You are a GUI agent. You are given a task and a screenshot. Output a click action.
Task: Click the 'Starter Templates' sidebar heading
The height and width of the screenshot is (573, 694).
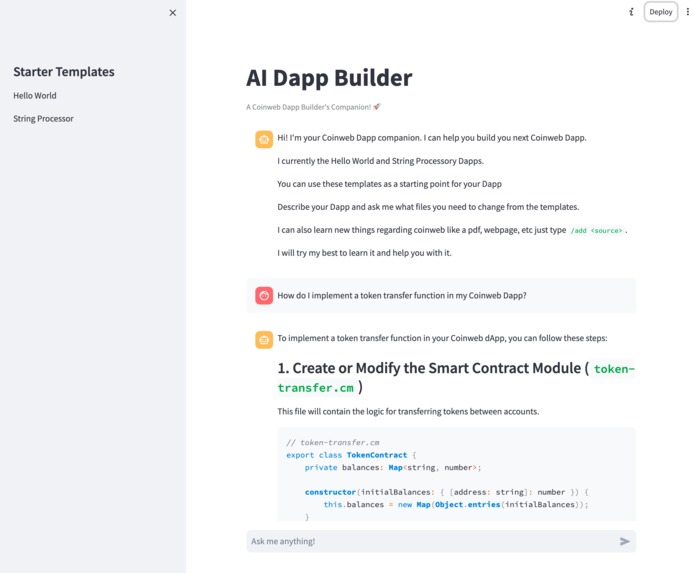click(x=64, y=72)
